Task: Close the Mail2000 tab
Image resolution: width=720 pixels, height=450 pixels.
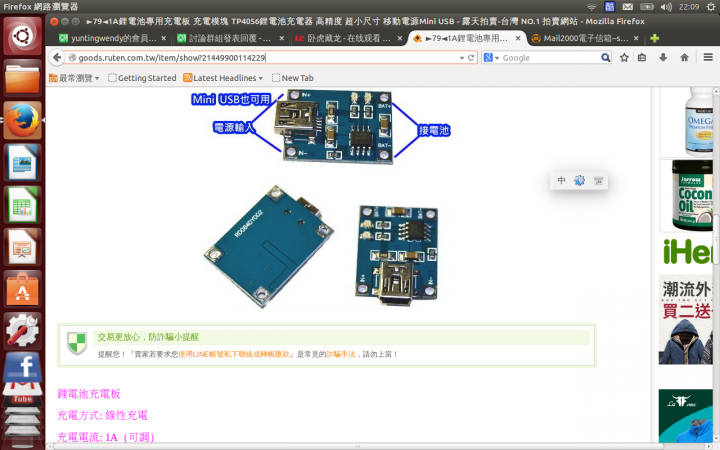Action: pos(636,38)
